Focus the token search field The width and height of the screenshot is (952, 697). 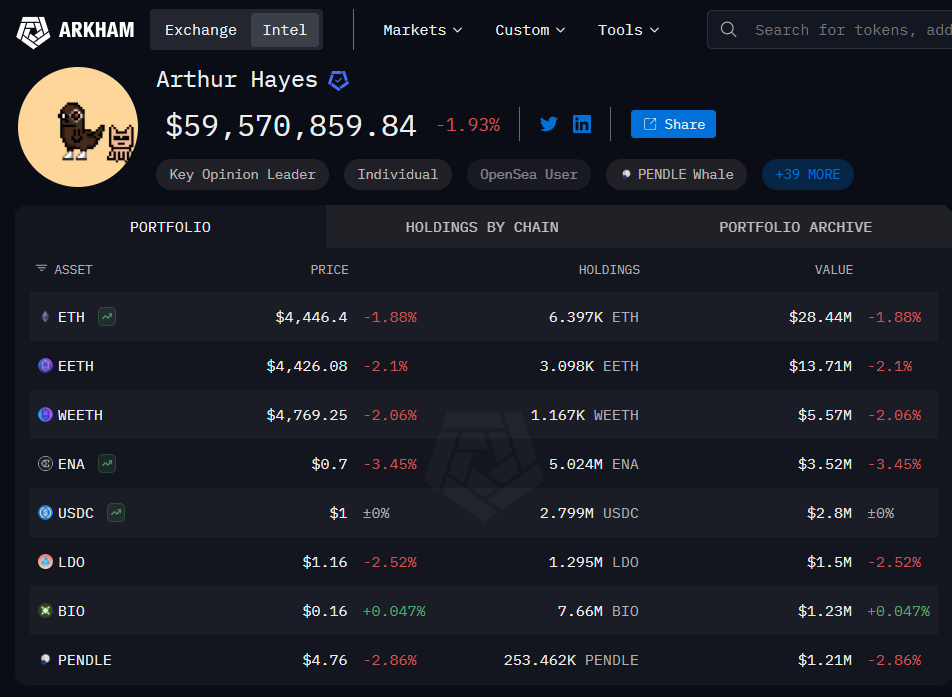click(x=850, y=30)
